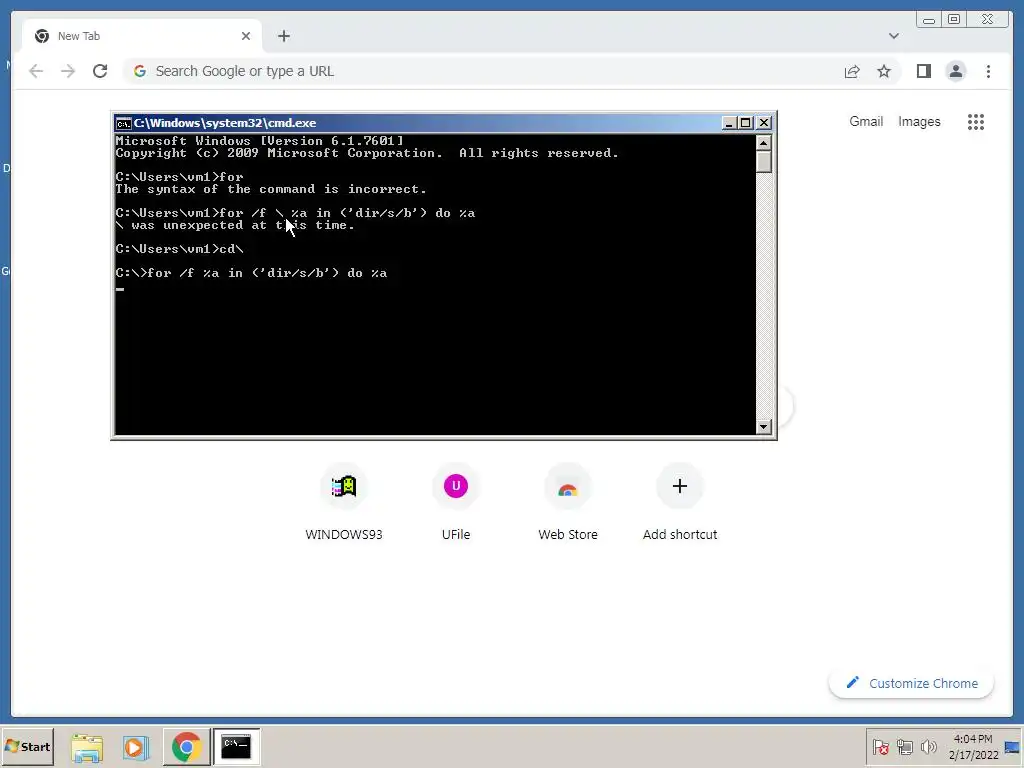
Task: Open the Google apps grid
Action: pos(976,121)
